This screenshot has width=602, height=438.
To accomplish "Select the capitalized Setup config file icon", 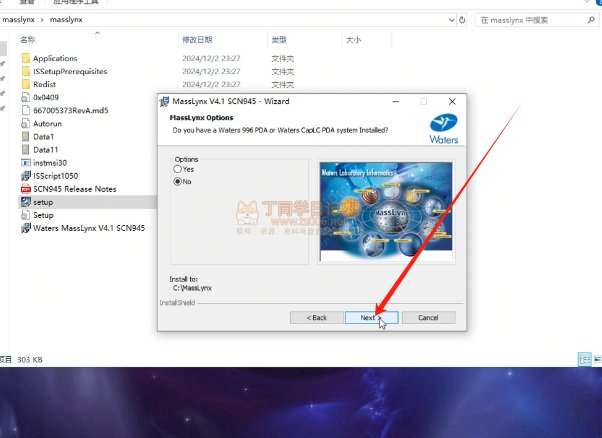I will click(26, 215).
